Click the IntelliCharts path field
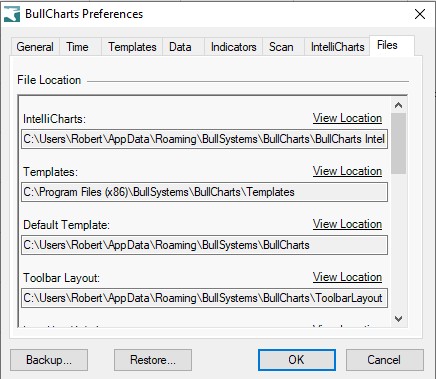Screen dimensions: 436x379 pos(204,139)
